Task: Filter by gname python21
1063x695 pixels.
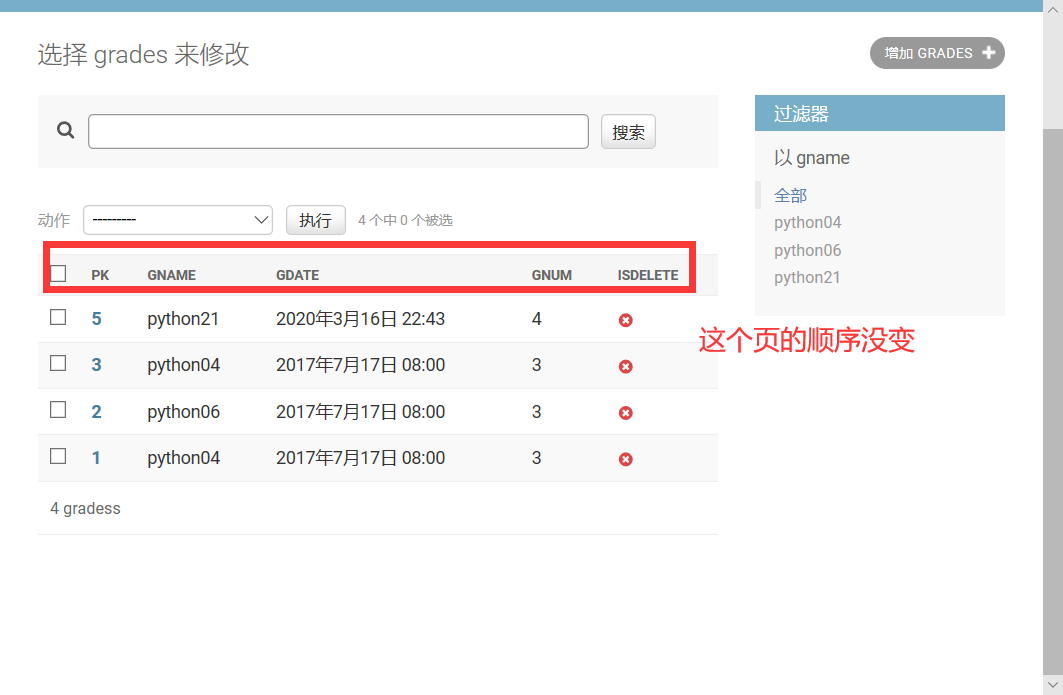Action: 807,277
